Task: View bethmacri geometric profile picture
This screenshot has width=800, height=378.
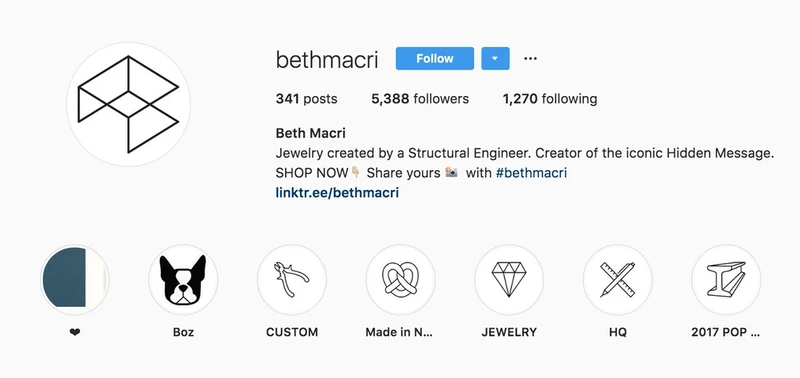Action: coord(128,105)
